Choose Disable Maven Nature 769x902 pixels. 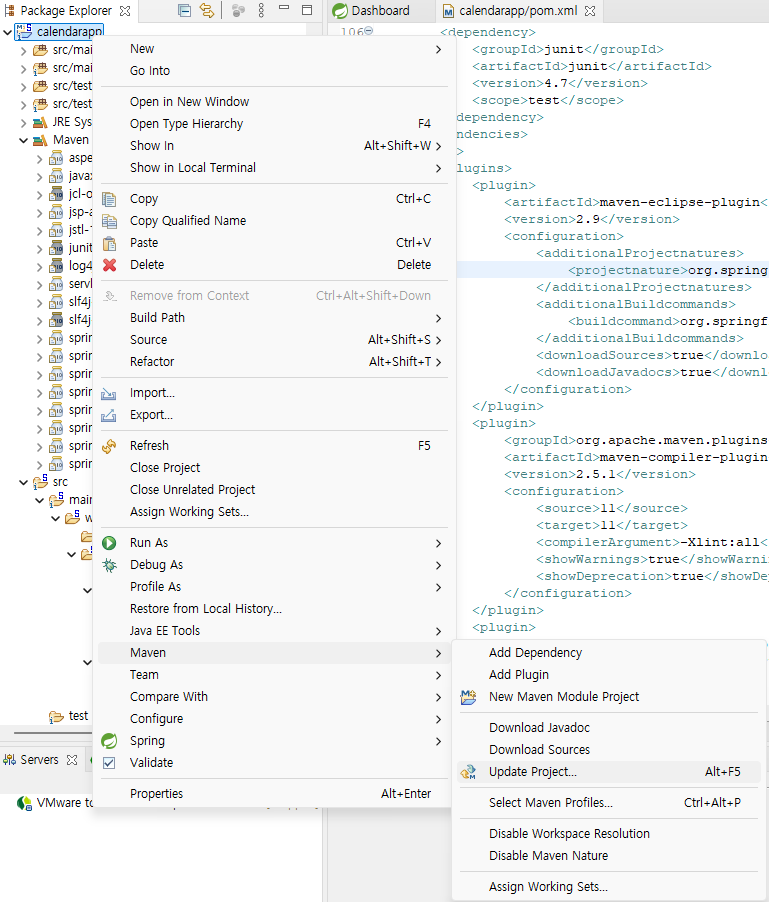[x=610, y=856]
